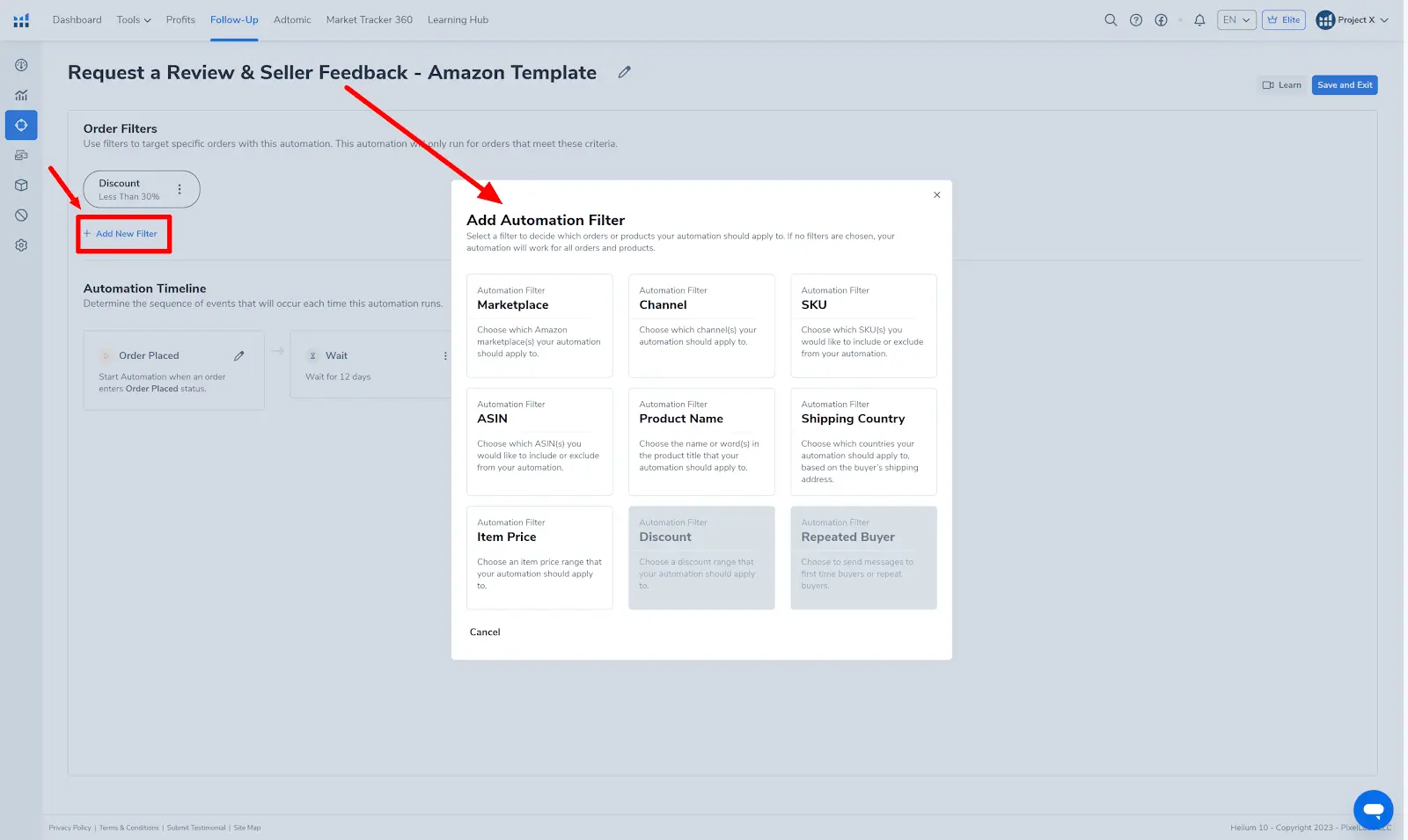Open the Tools dropdown menu
The height and width of the screenshot is (840, 1408).
click(x=133, y=19)
